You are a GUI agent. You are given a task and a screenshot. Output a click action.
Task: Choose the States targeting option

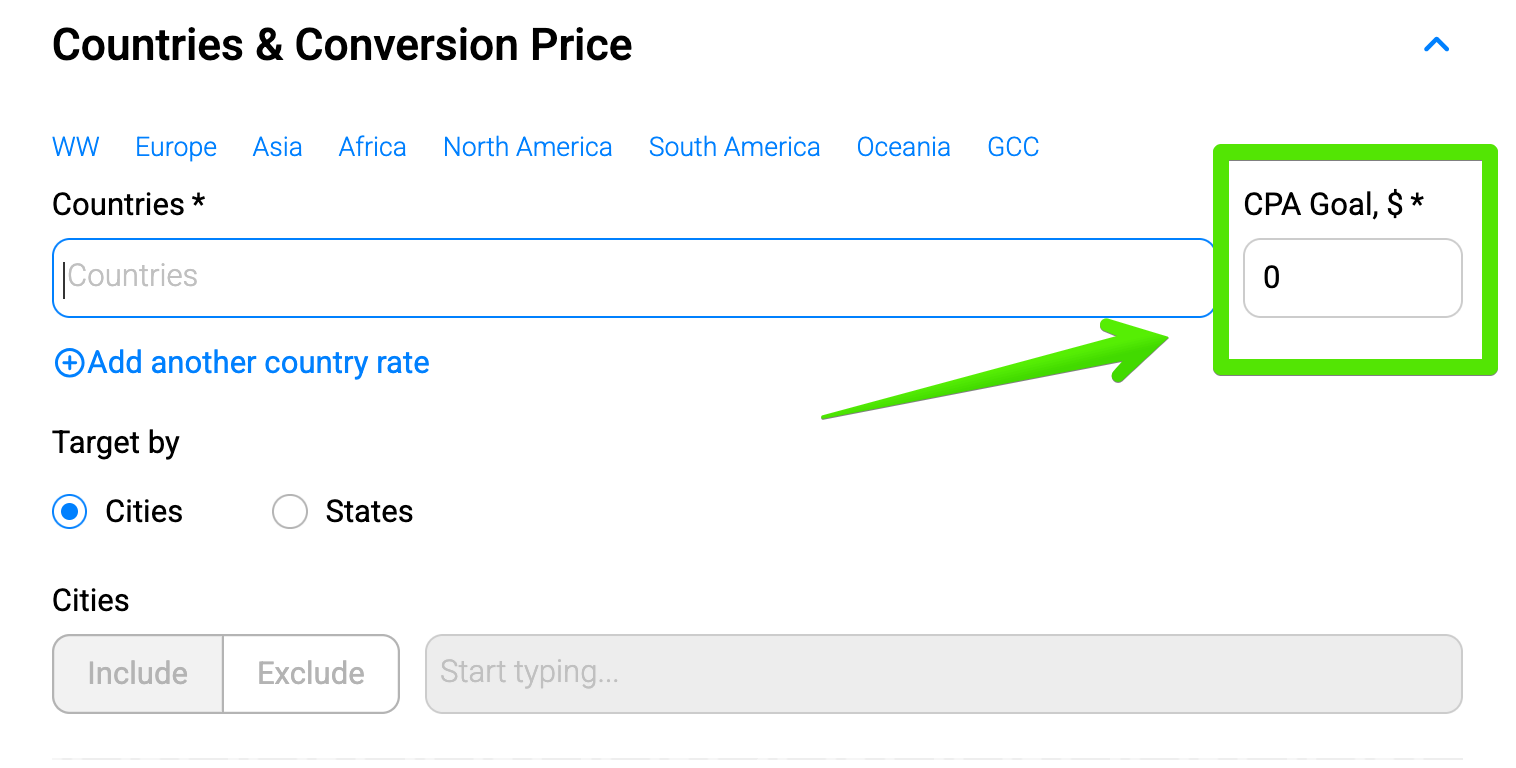(290, 512)
